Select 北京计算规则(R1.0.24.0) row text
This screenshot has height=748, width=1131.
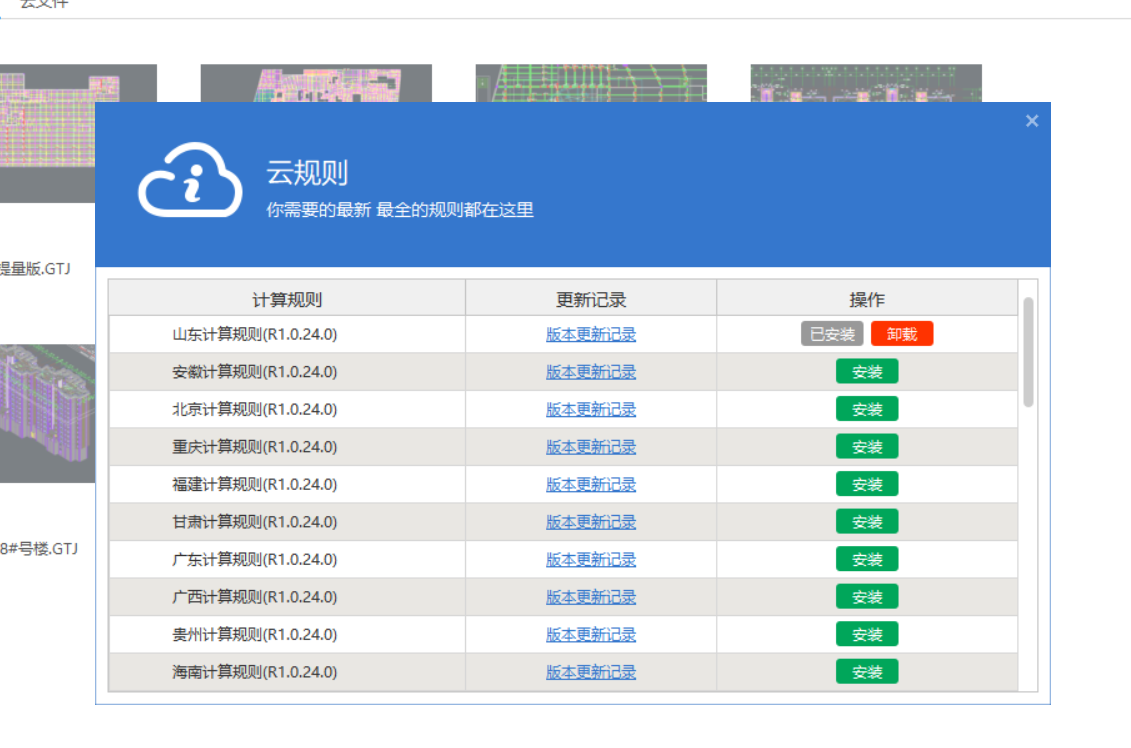pos(255,409)
